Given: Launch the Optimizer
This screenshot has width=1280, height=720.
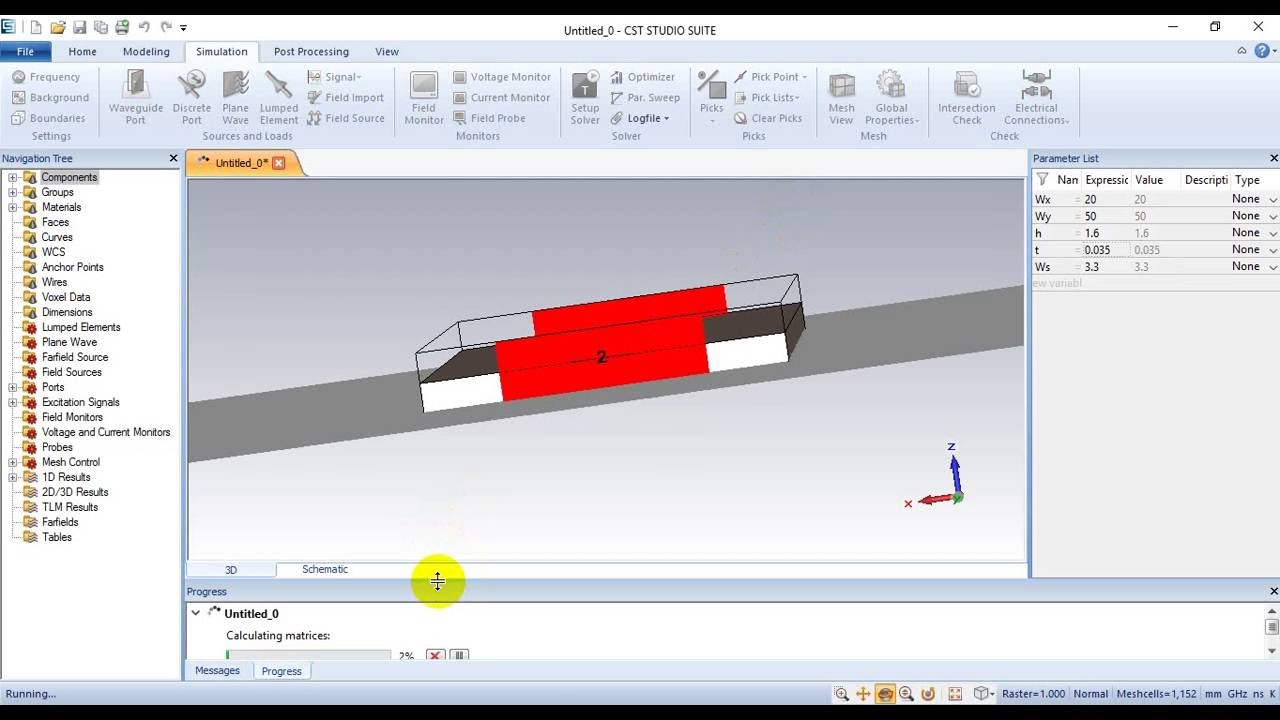Looking at the screenshot, I should tap(642, 77).
